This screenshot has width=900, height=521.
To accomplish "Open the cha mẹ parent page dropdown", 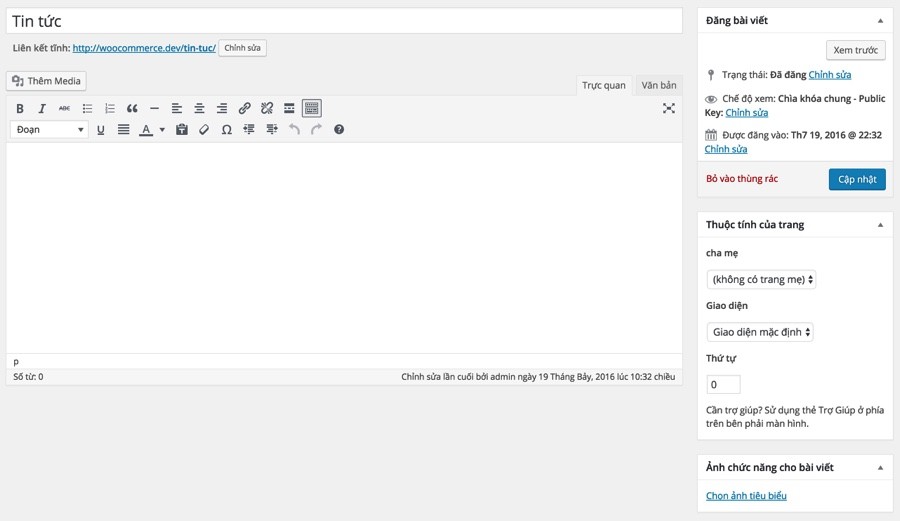I will pyautogui.click(x=761, y=279).
